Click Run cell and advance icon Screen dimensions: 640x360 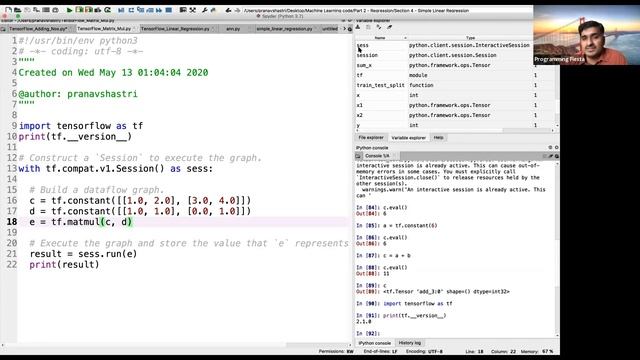(89, 10)
